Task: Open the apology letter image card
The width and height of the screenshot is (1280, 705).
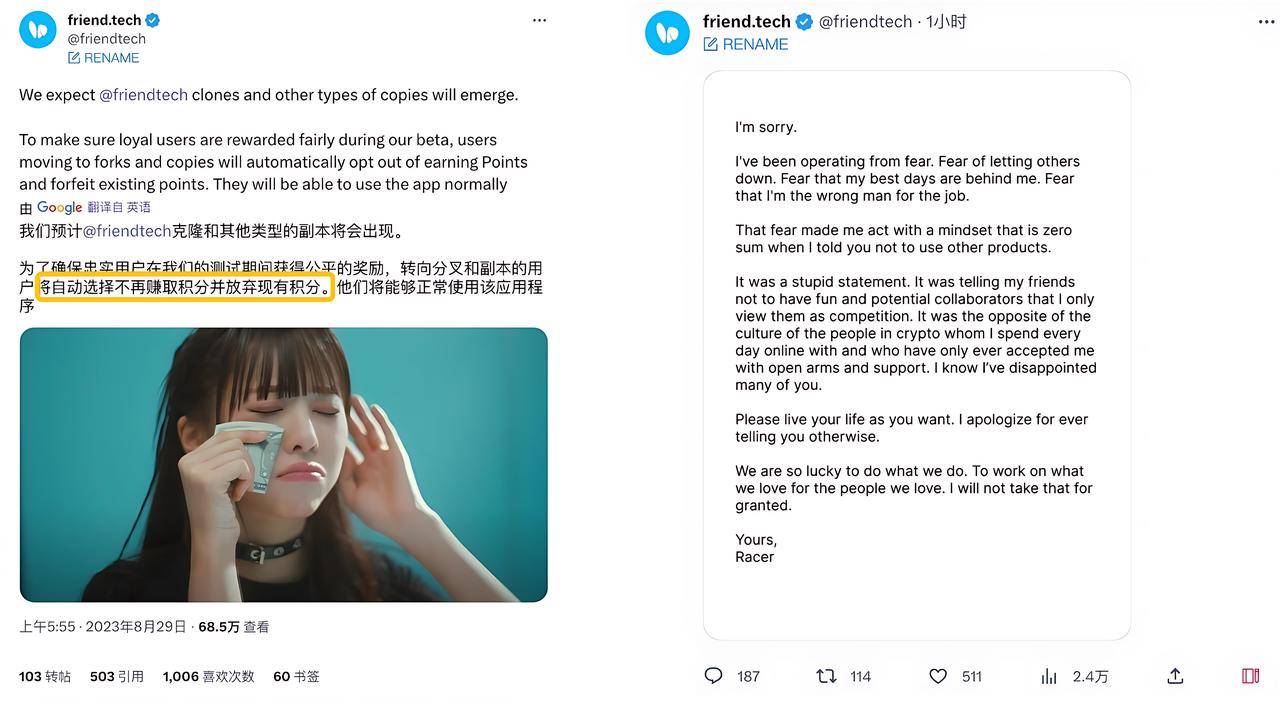Action: (916, 355)
